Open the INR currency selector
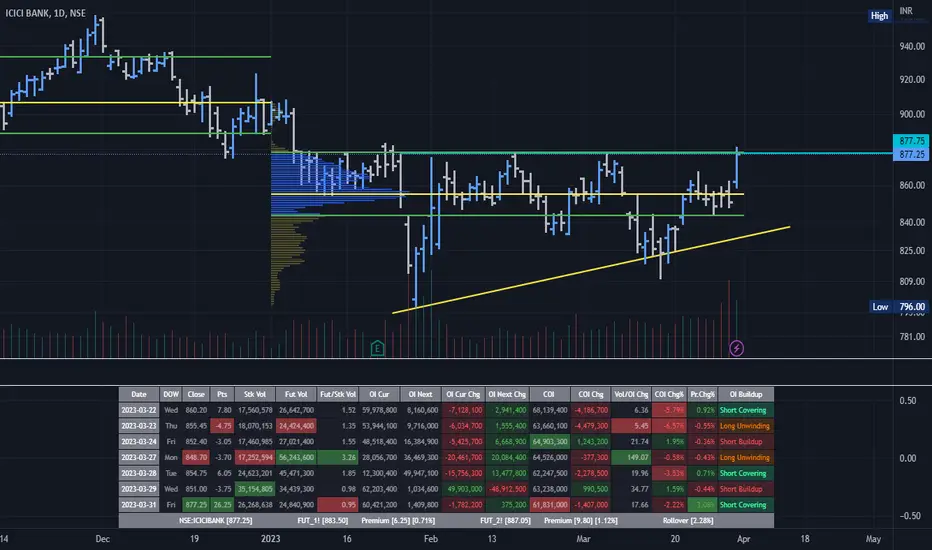This screenshot has width=932, height=550. click(906, 11)
